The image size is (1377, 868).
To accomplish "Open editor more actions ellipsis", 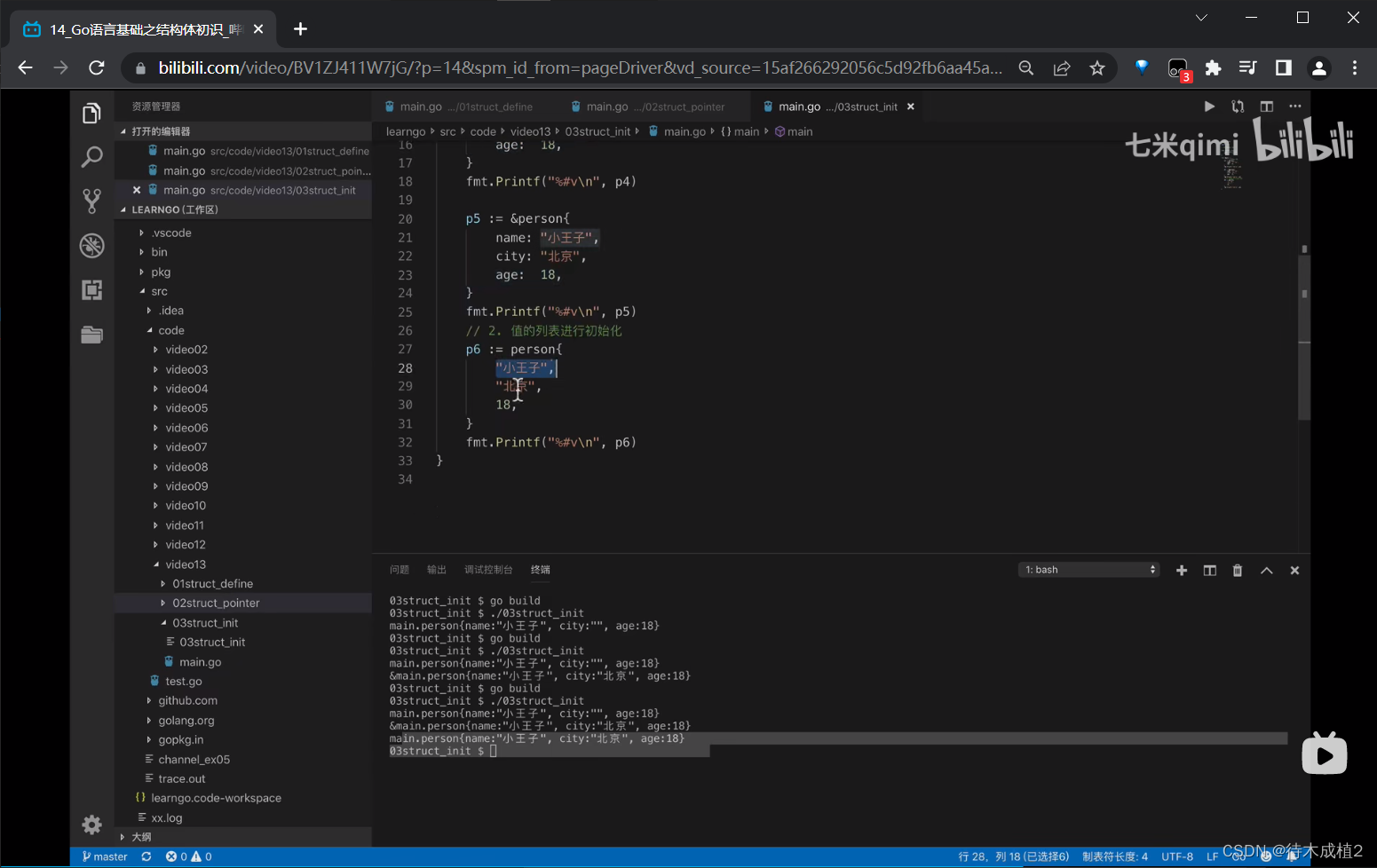I will pos(1295,107).
